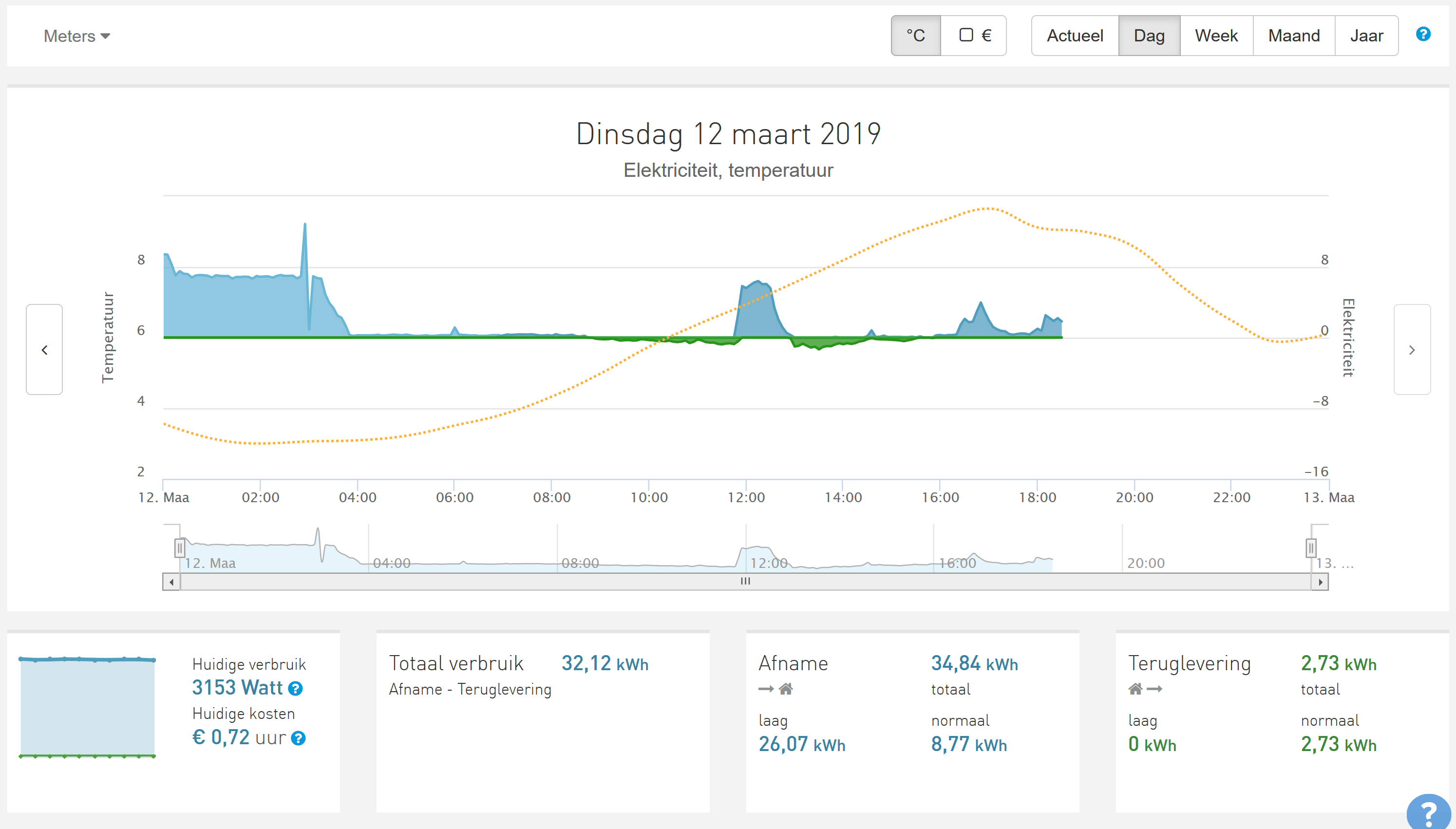Go to next day with right chevron

tap(1412, 350)
